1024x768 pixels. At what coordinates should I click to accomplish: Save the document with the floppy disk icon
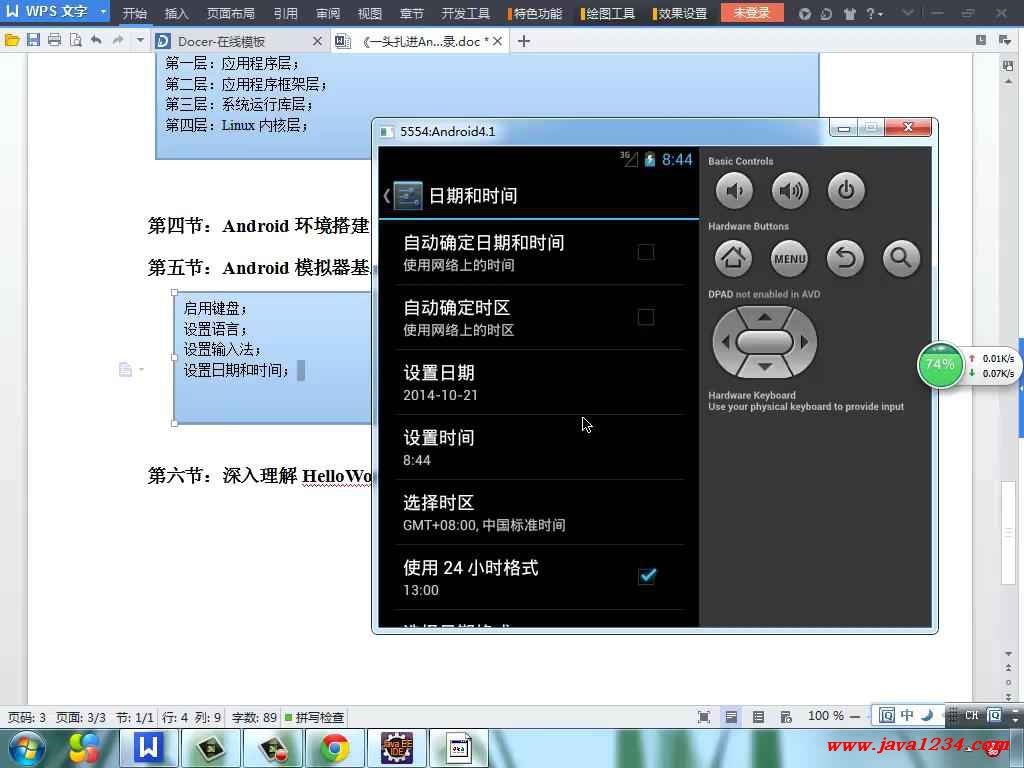[x=33, y=40]
